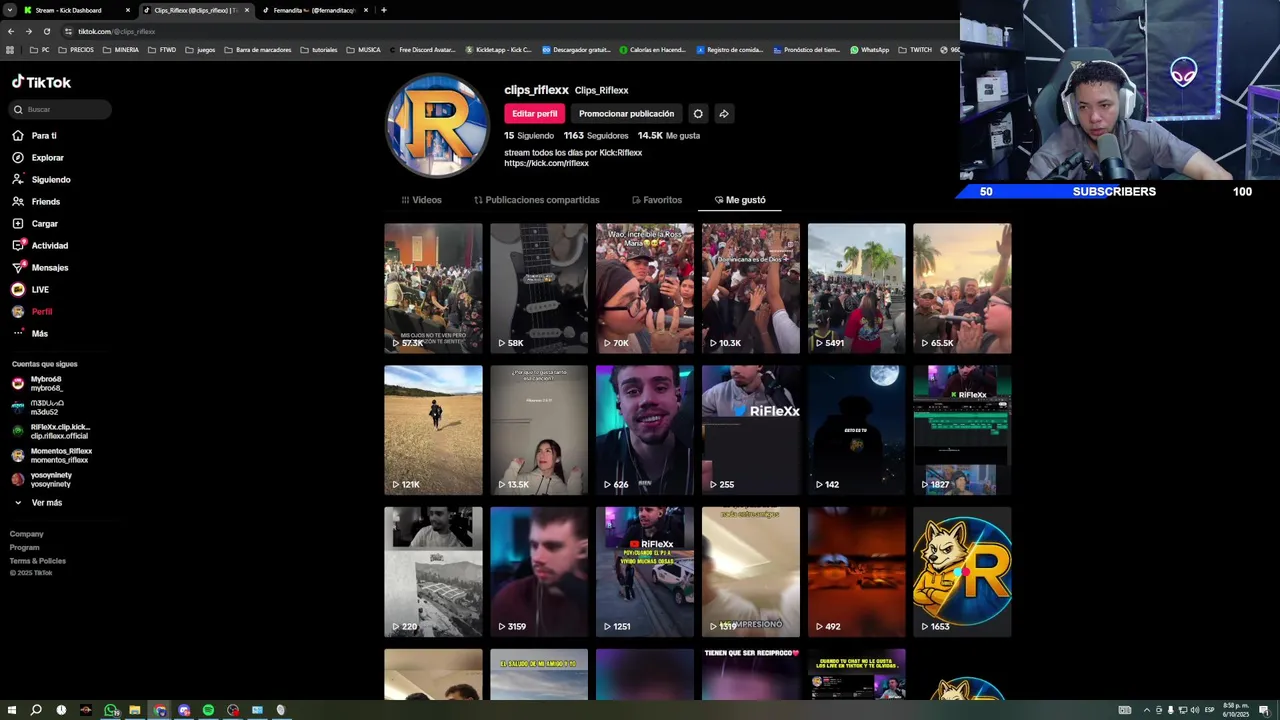Open the fox logo video with 1653 views
The image size is (1280, 720).
tap(962, 572)
